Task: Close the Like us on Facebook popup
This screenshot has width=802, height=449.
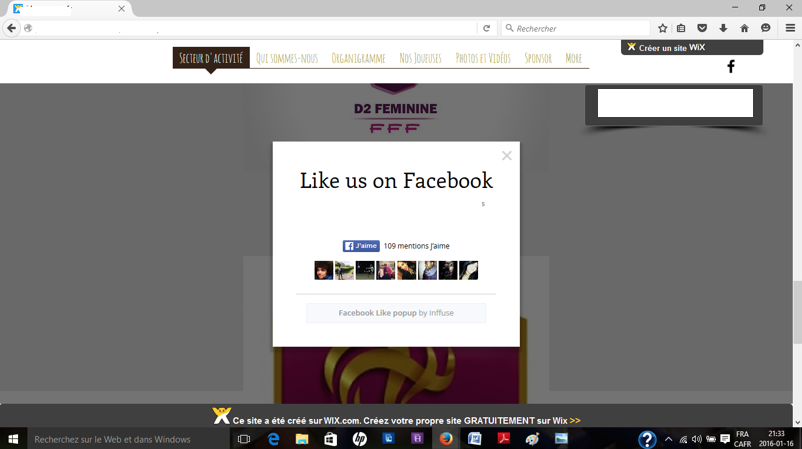Action: coord(506,155)
